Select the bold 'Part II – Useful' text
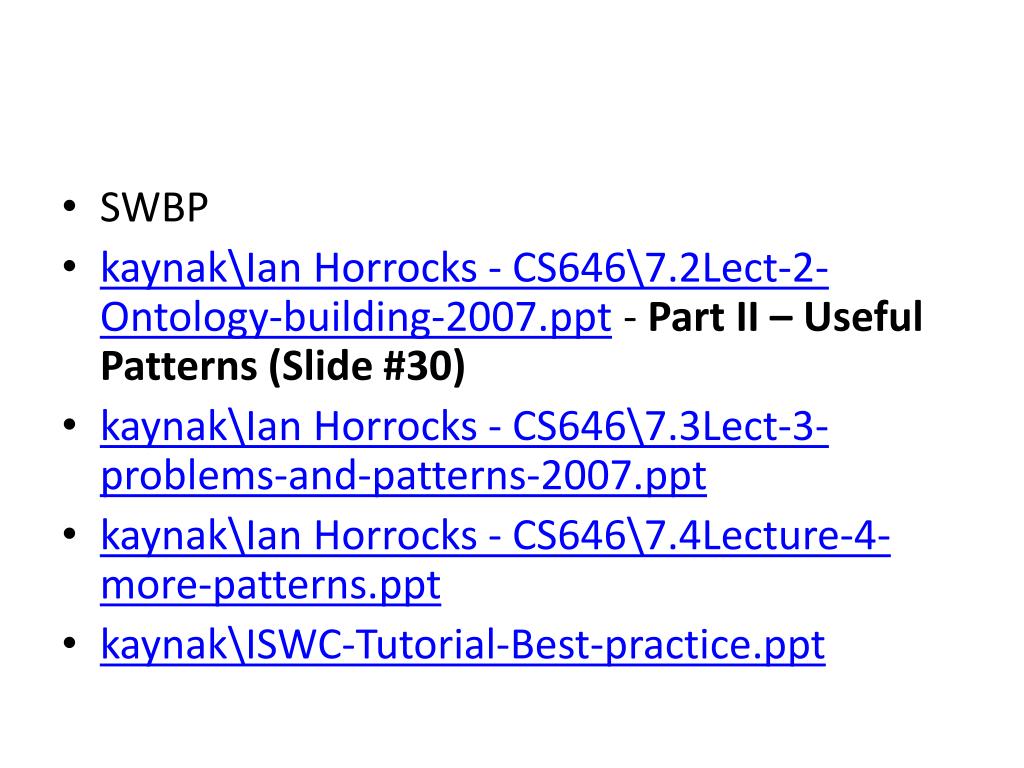1024x768 pixels. (785, 317)
